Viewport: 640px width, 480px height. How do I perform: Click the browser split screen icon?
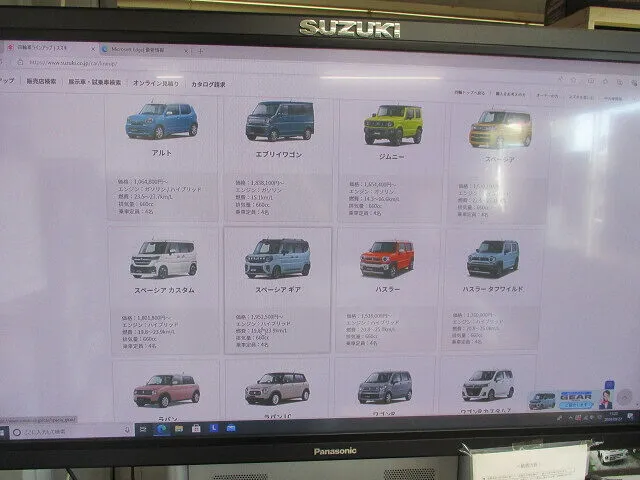click(x=590, y=81)
